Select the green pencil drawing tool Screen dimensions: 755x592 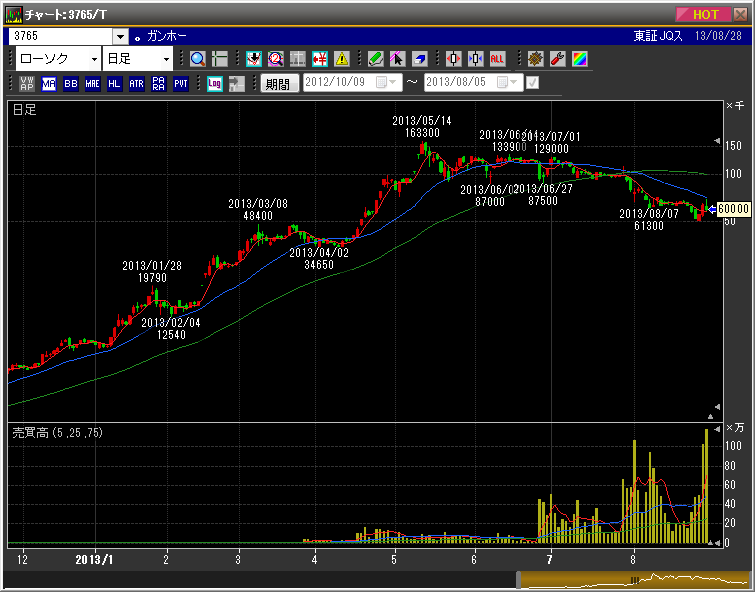pos(376,59)
